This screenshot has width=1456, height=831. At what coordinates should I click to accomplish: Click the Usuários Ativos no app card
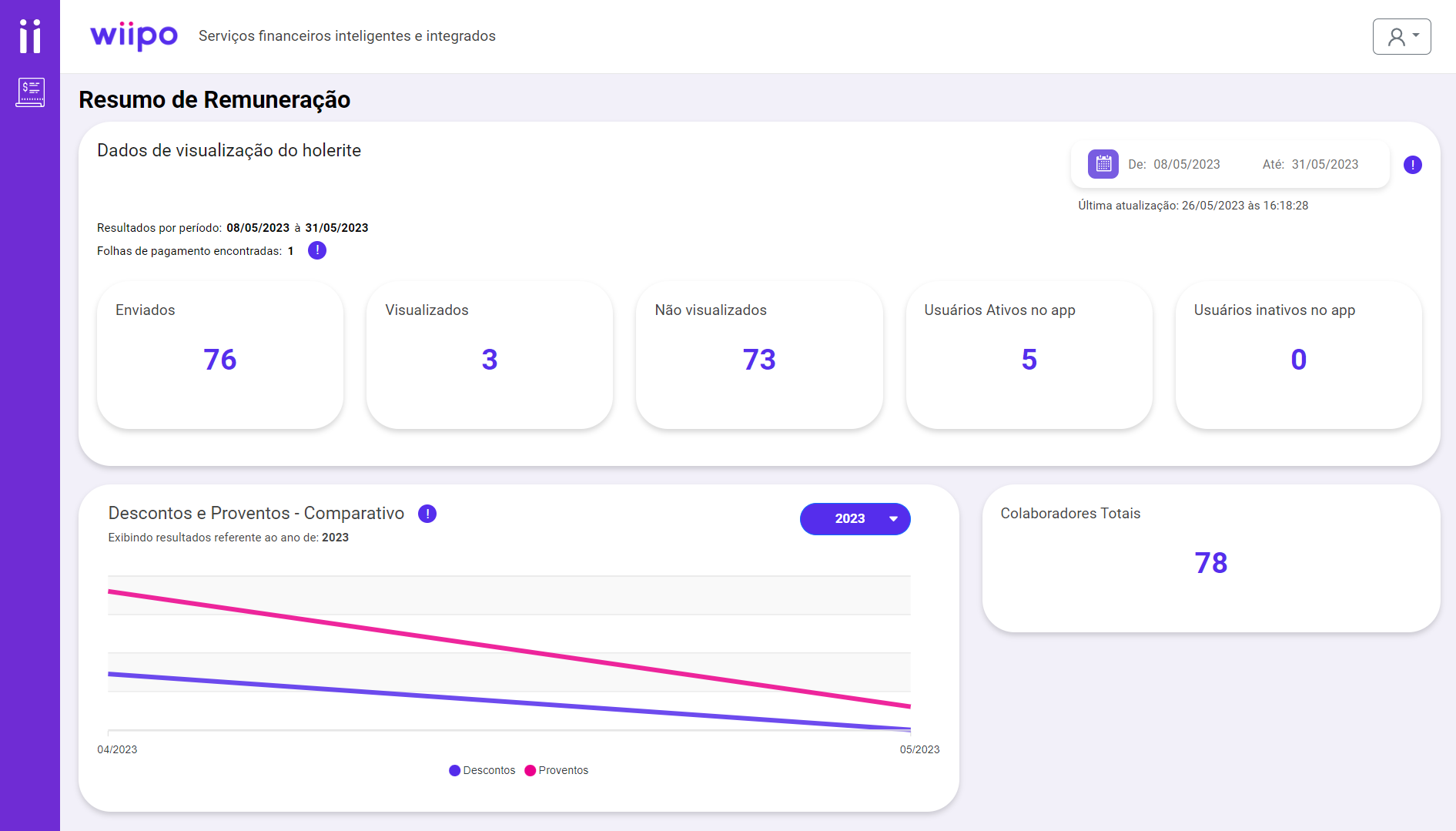tap(1029, 355)
